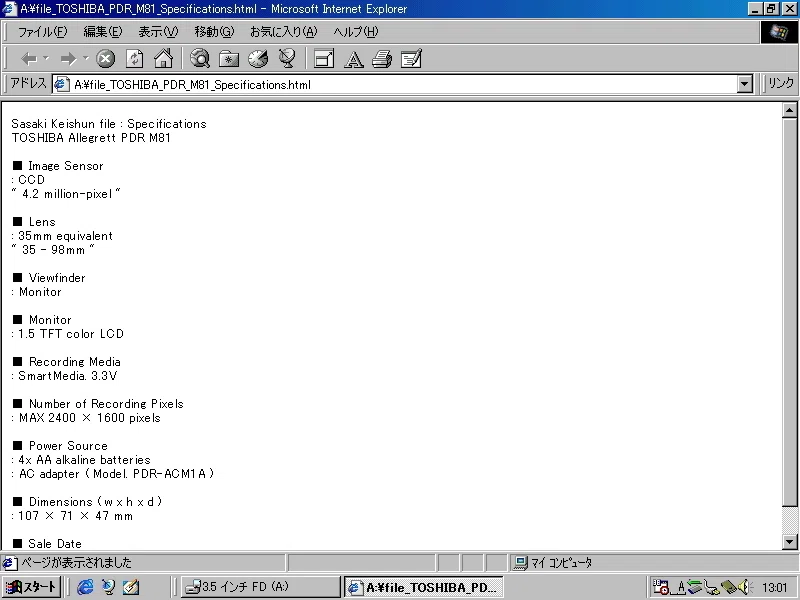Click the '35mm equivalent' line
The height and width of the screenshot is (600, 800).
(65, 236)
